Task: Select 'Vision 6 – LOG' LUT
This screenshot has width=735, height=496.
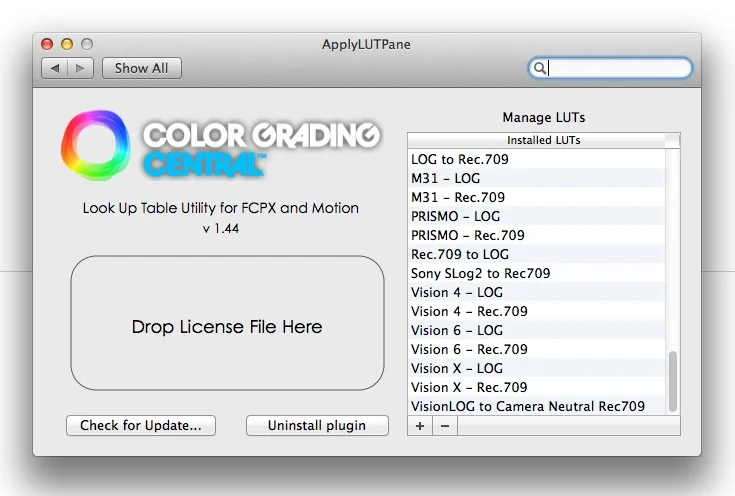Action: 536,330
